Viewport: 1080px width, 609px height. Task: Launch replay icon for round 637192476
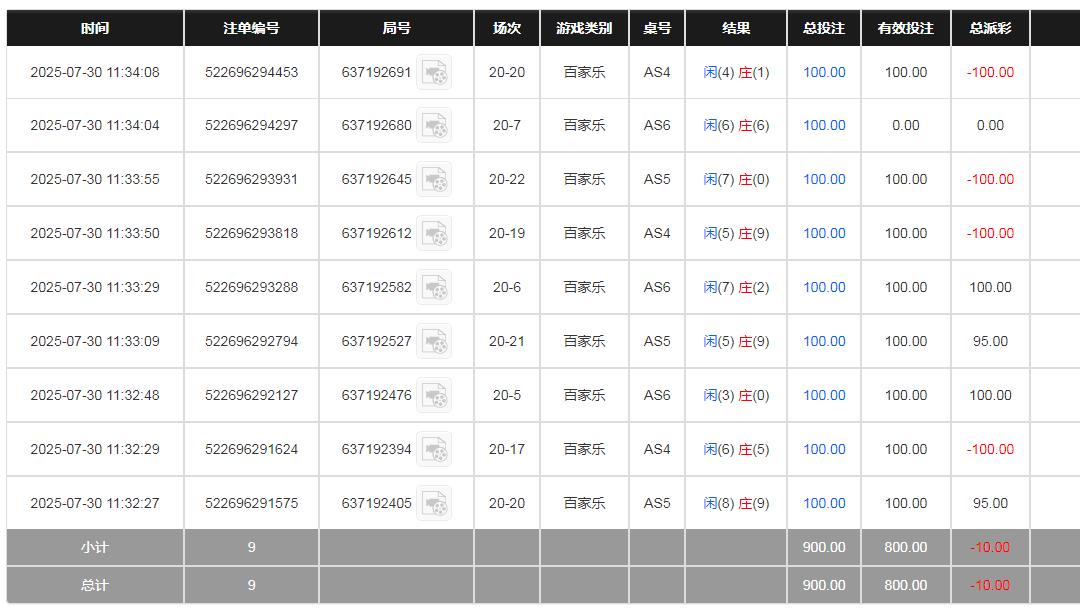pos(434,396)
